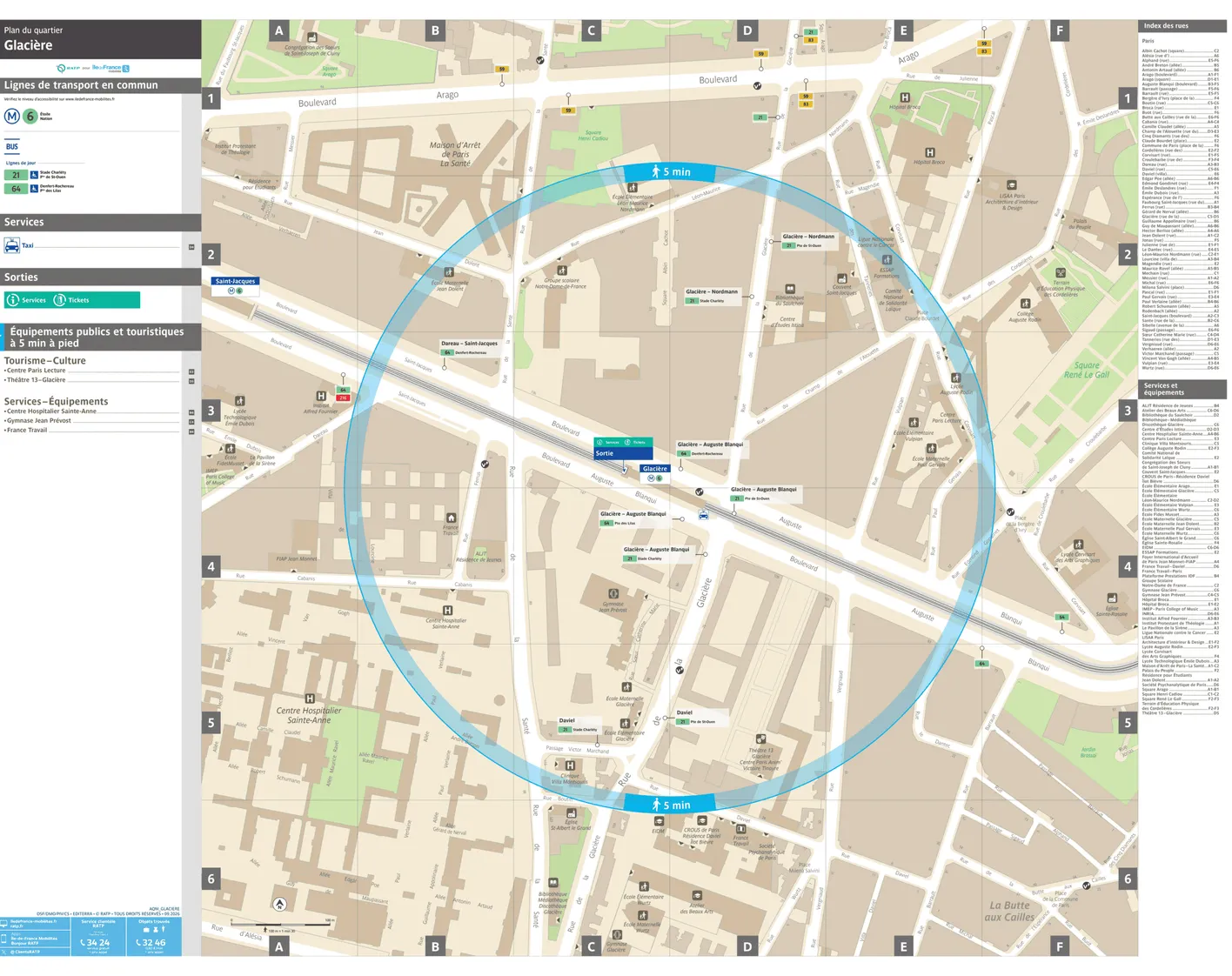Click the Taxi icon under Services legend
This screenshot has height=976, width=1232.
pyautogui.click(x=11, y=246)
